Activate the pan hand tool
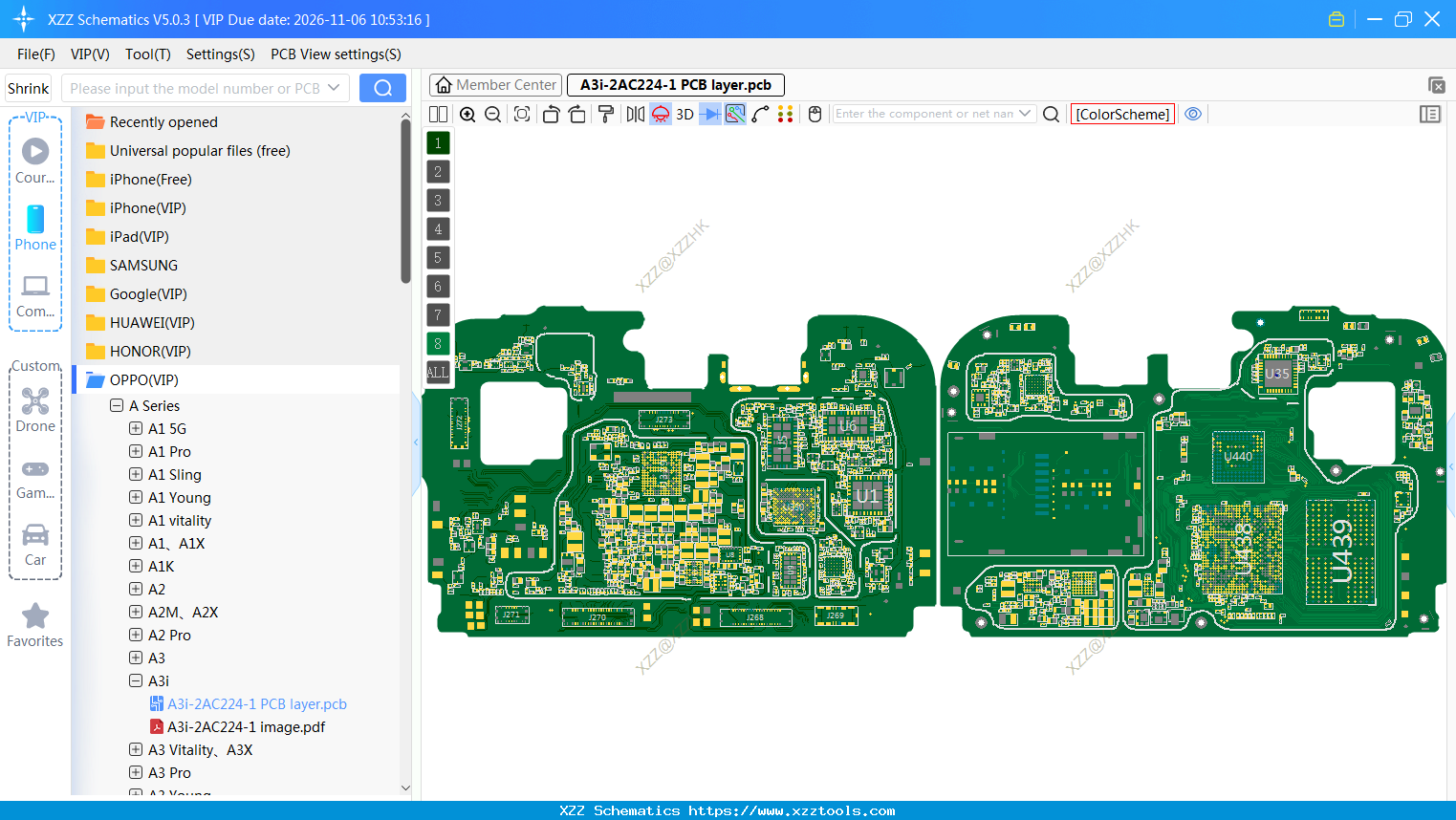The image size is (1456, 820). [814, 114]
